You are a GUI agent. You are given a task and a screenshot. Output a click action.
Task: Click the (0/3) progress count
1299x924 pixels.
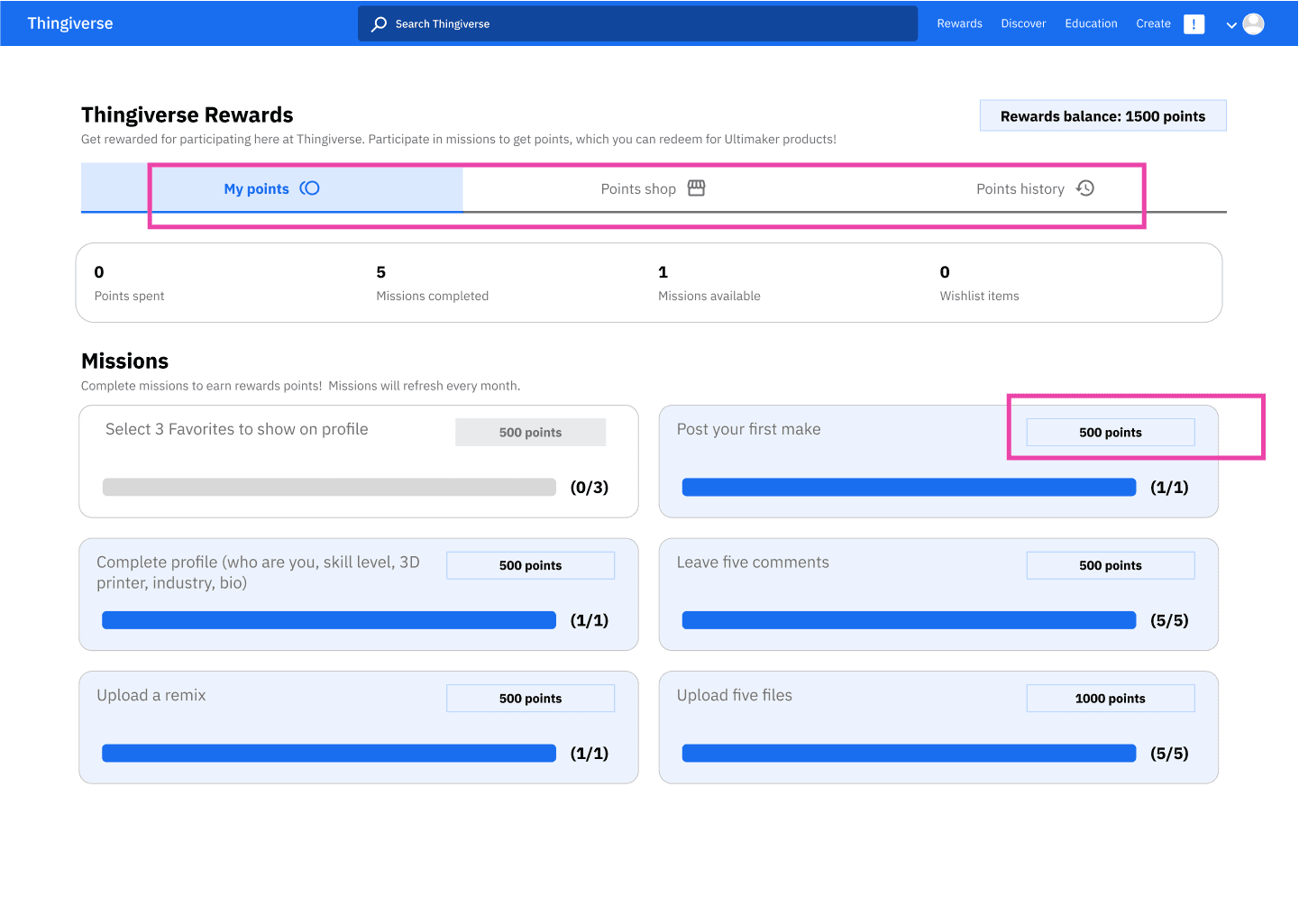coord(590,487)
